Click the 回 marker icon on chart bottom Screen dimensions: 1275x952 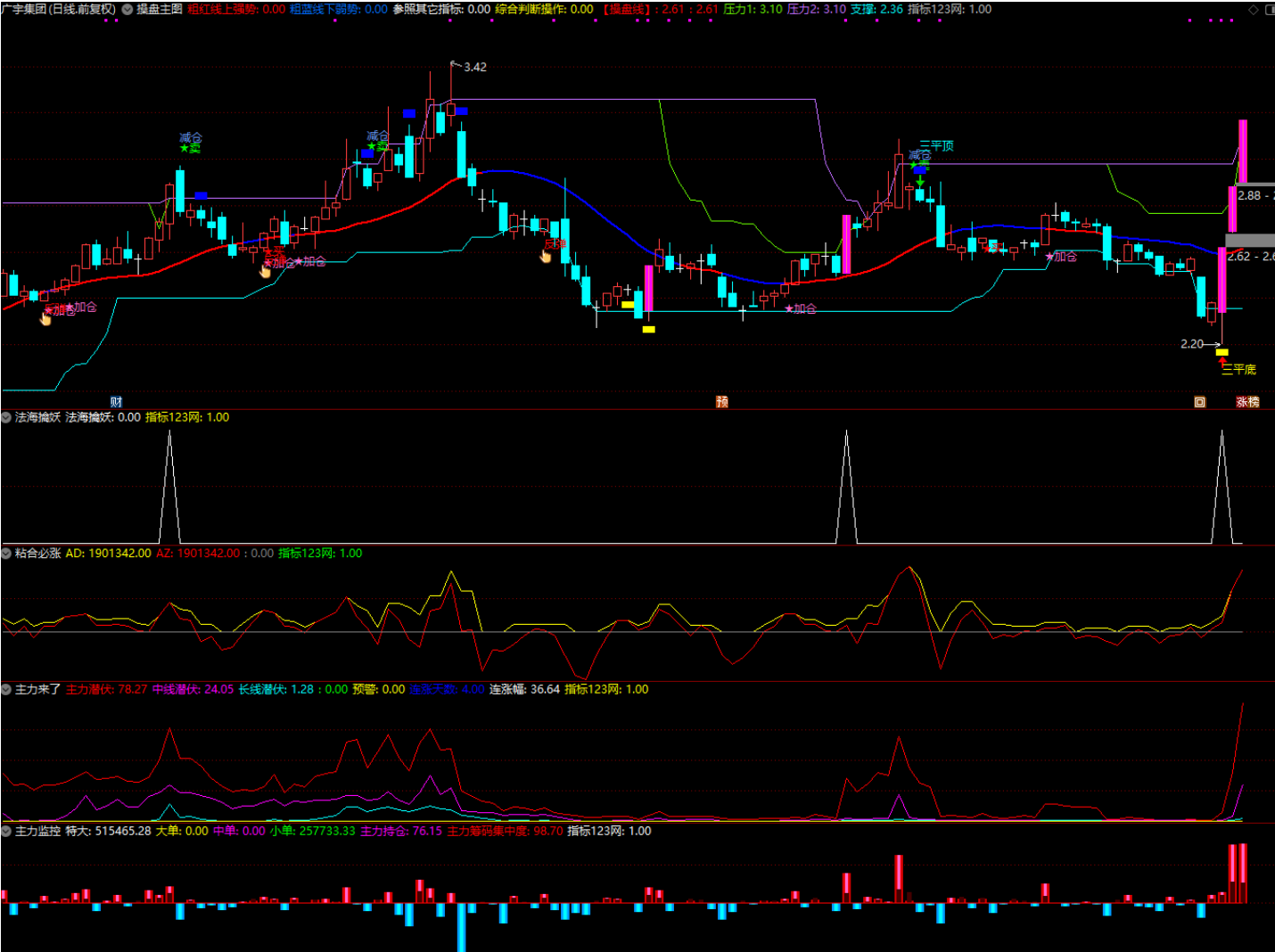point(1199,402)
